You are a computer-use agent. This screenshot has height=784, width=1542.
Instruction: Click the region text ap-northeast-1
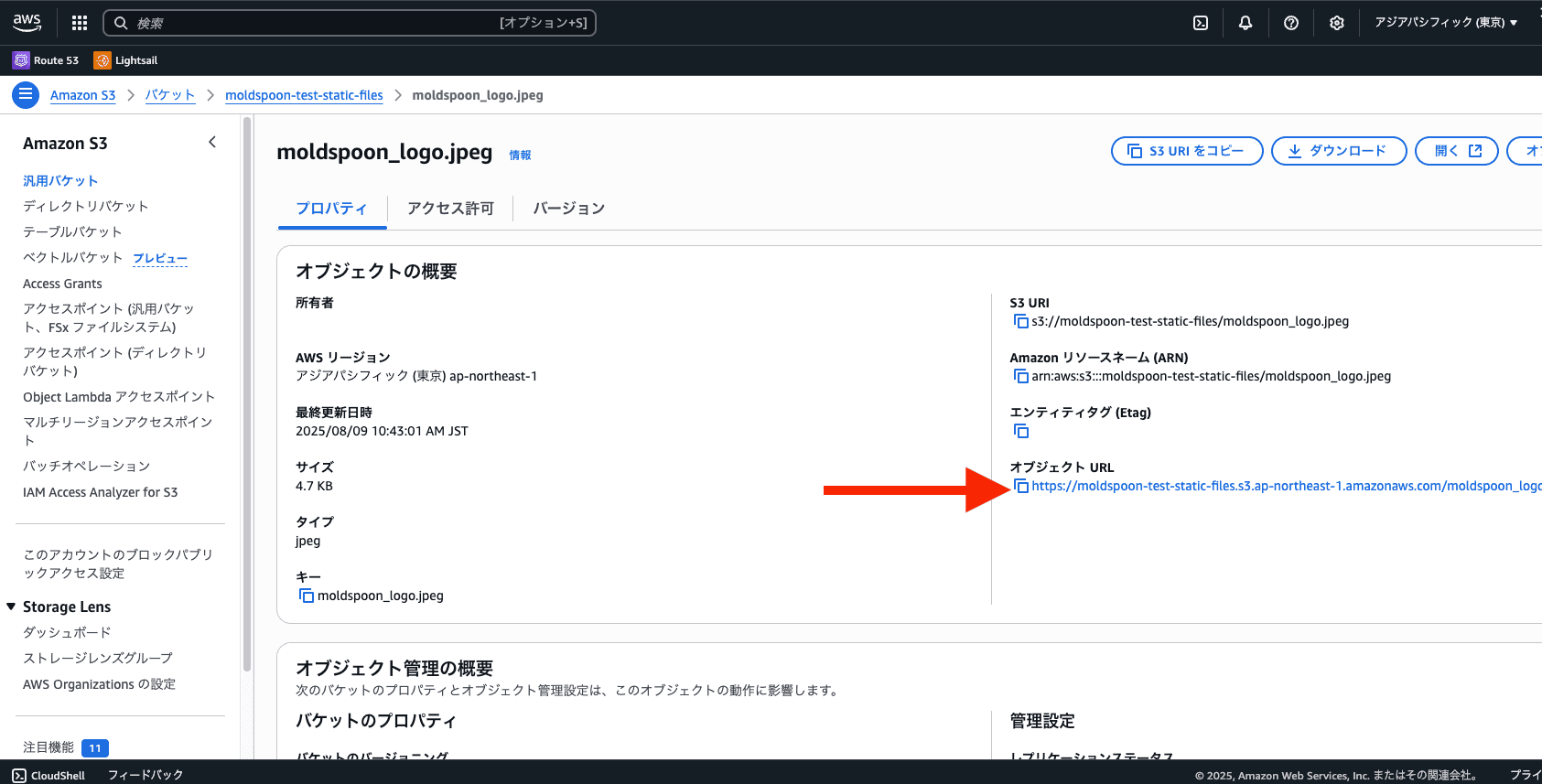[x=493, y=376]
